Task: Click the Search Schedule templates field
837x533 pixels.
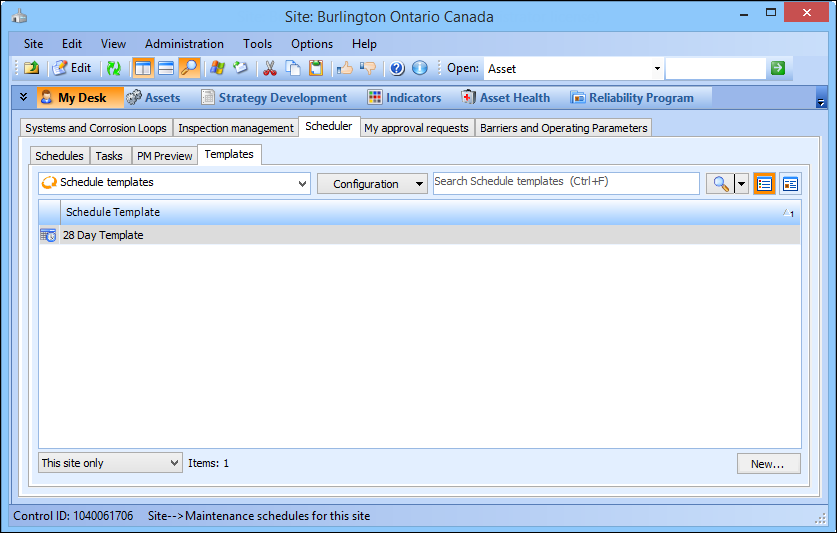Action: point(565,183)
